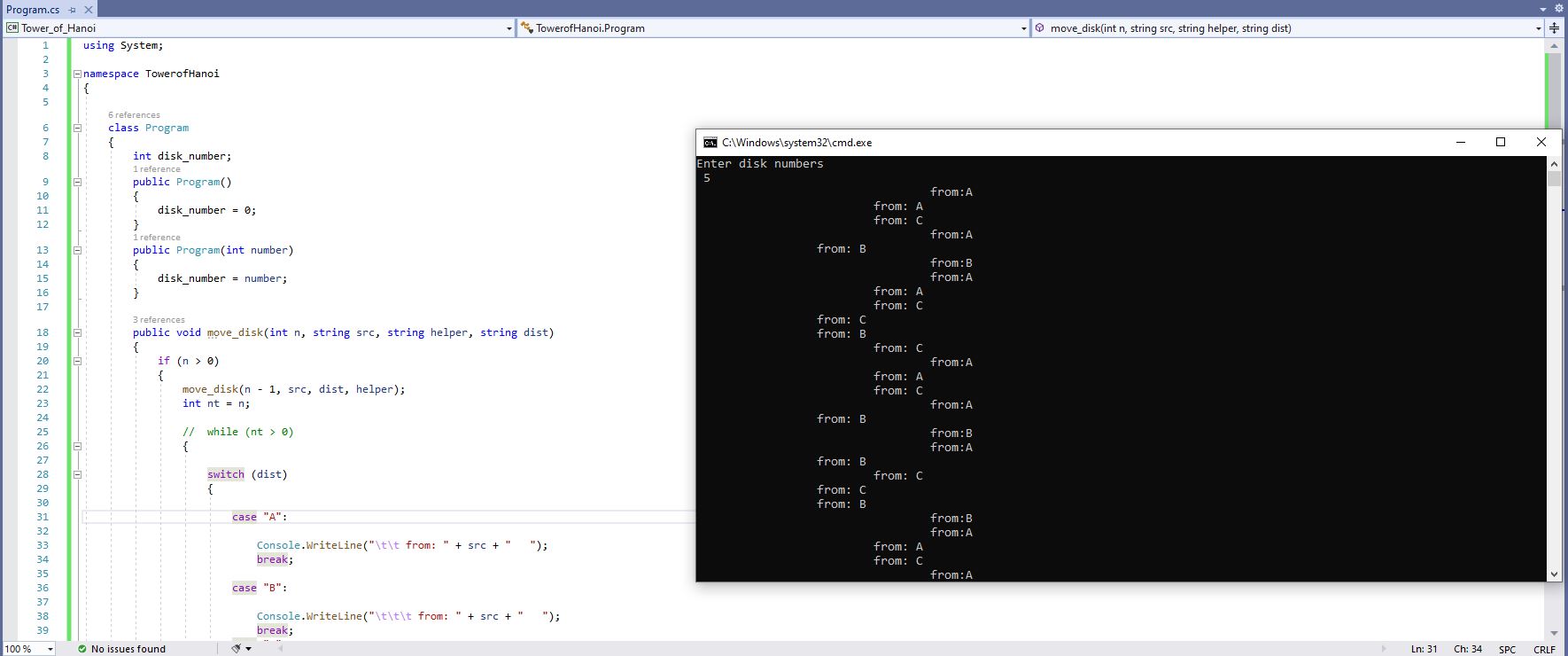Minimize the cmd.exe console window
Screen dimensions: 1568x656
pyautogui.click(x=1460, y=142)
